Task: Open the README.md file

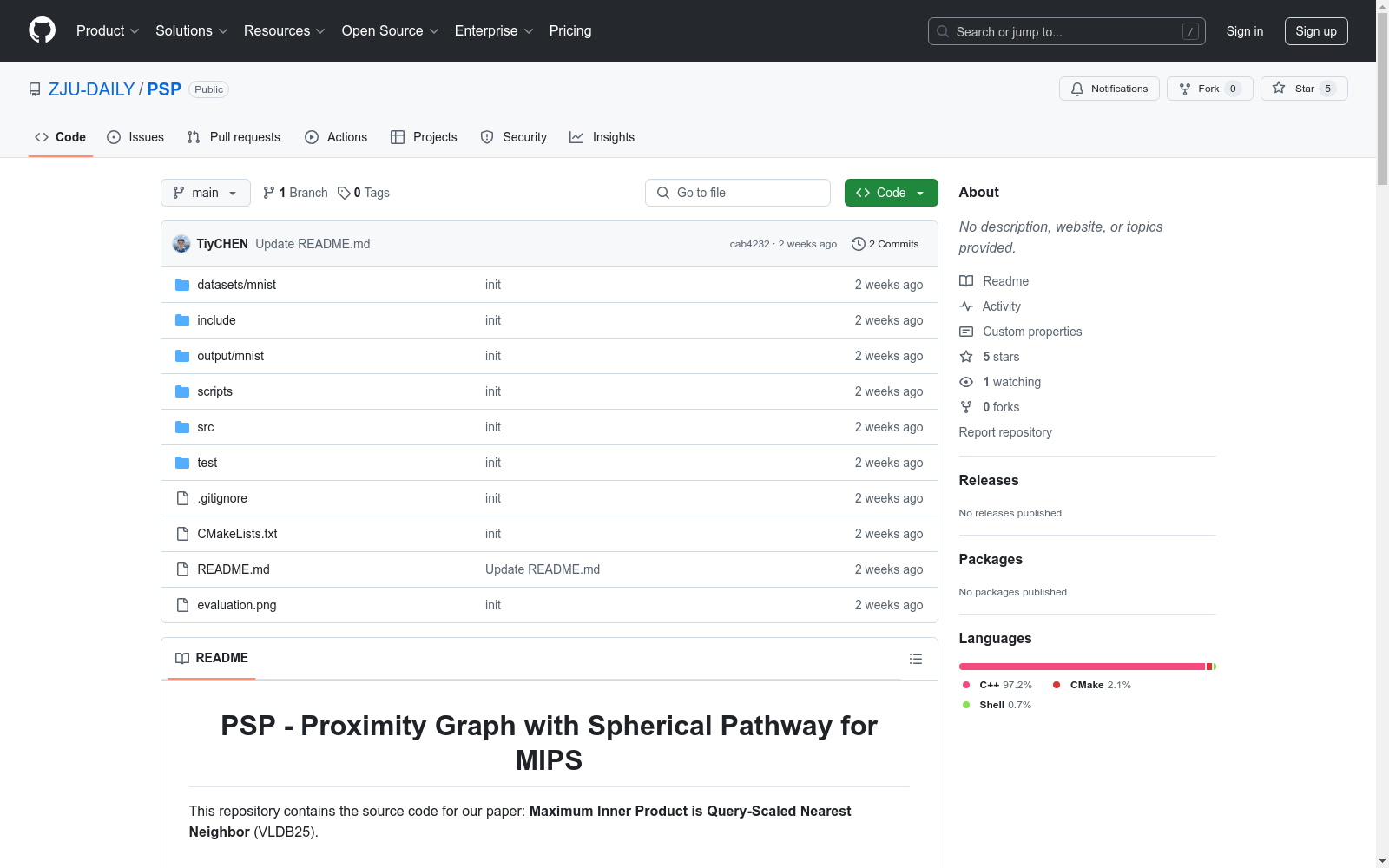Action: (234, 569)
